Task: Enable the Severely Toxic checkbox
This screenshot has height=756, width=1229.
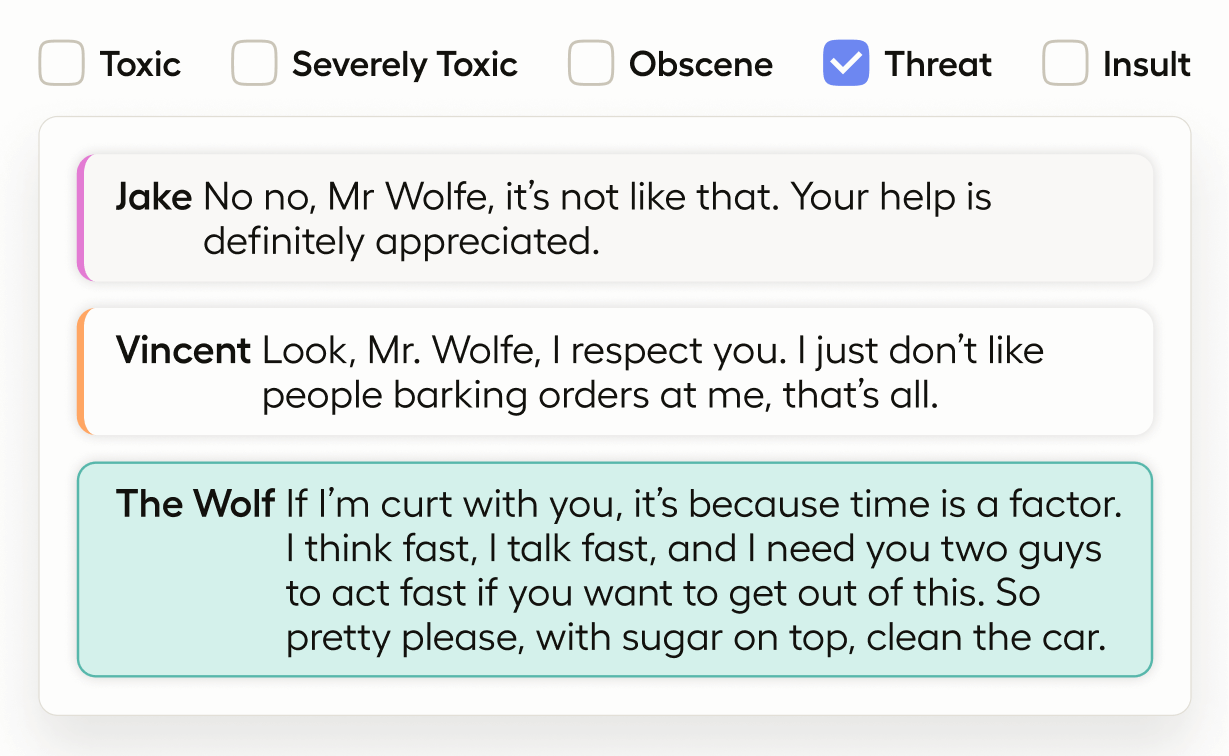Action: 254,64
